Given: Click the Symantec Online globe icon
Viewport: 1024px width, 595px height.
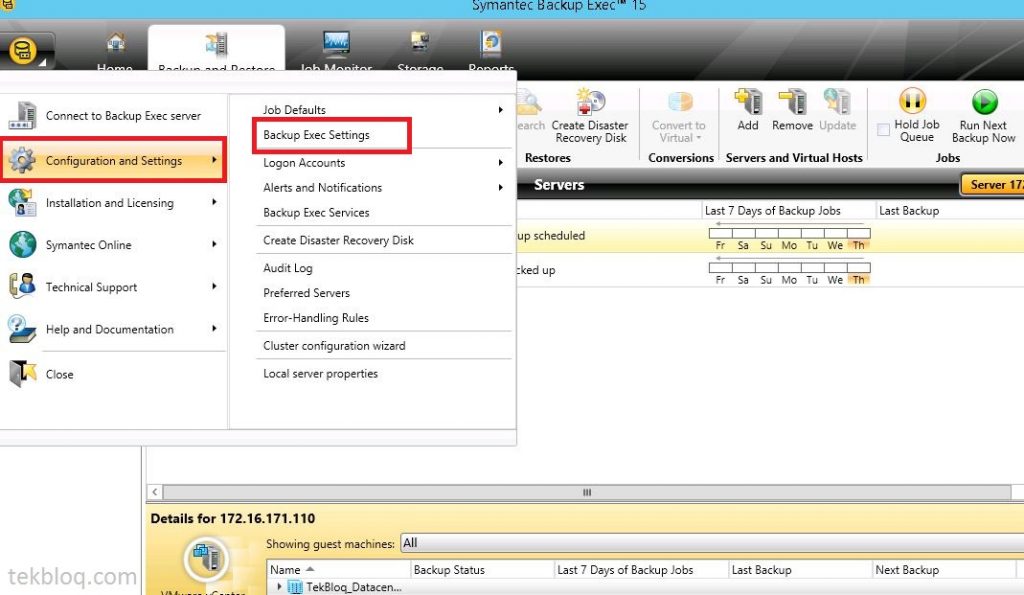Looking at the screenshot, I should pos(22,245).
